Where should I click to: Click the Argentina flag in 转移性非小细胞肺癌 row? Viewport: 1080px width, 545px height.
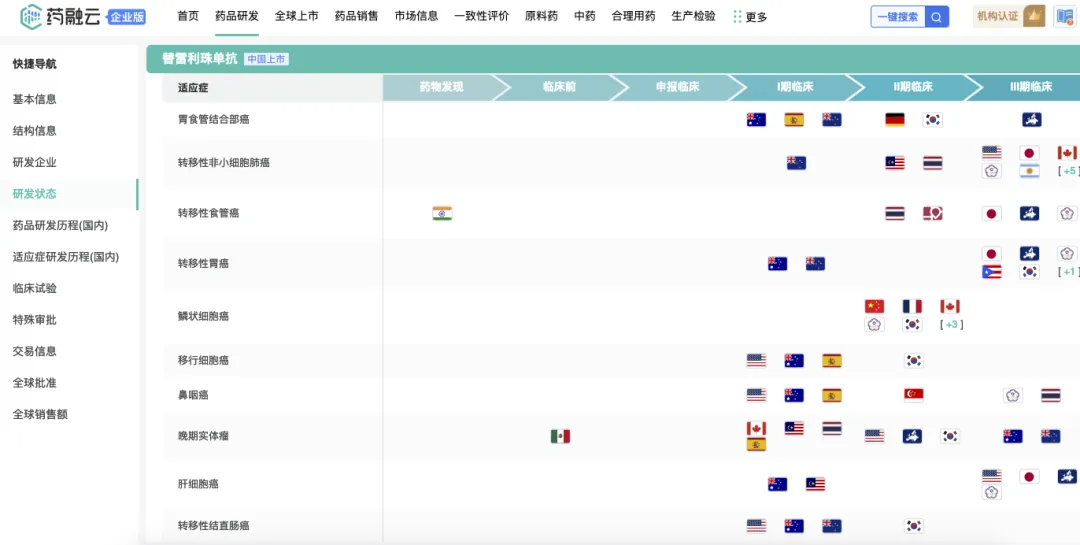point(1029,171)
